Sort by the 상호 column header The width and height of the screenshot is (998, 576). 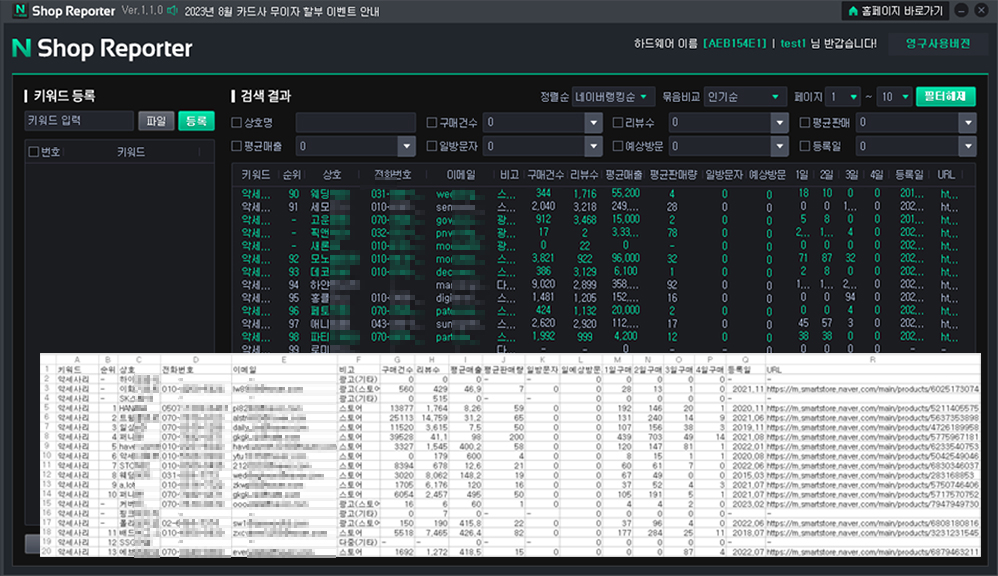332,174
